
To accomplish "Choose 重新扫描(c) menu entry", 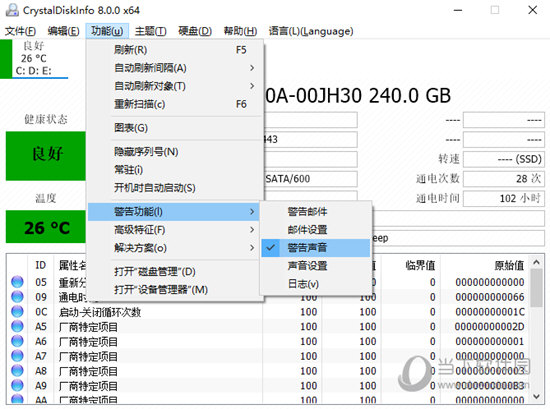I will pos(175,104).
